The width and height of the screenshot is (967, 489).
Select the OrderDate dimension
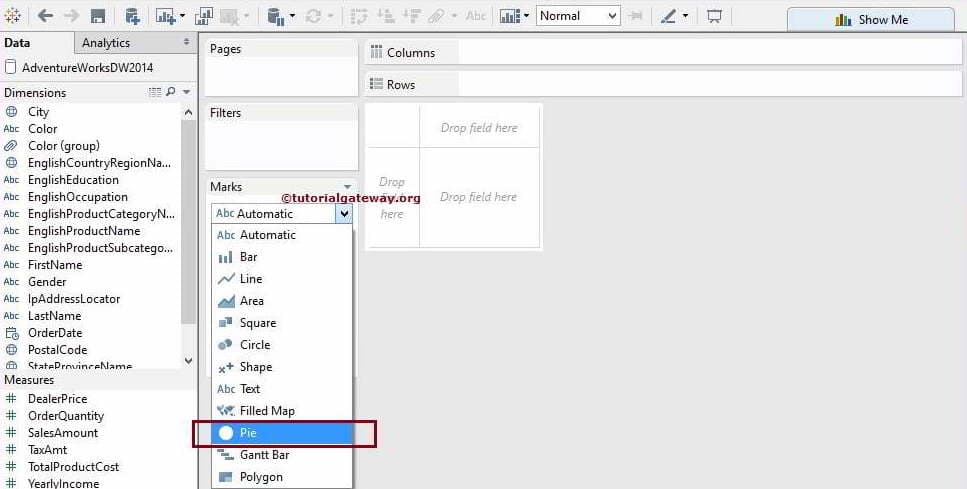55,333
